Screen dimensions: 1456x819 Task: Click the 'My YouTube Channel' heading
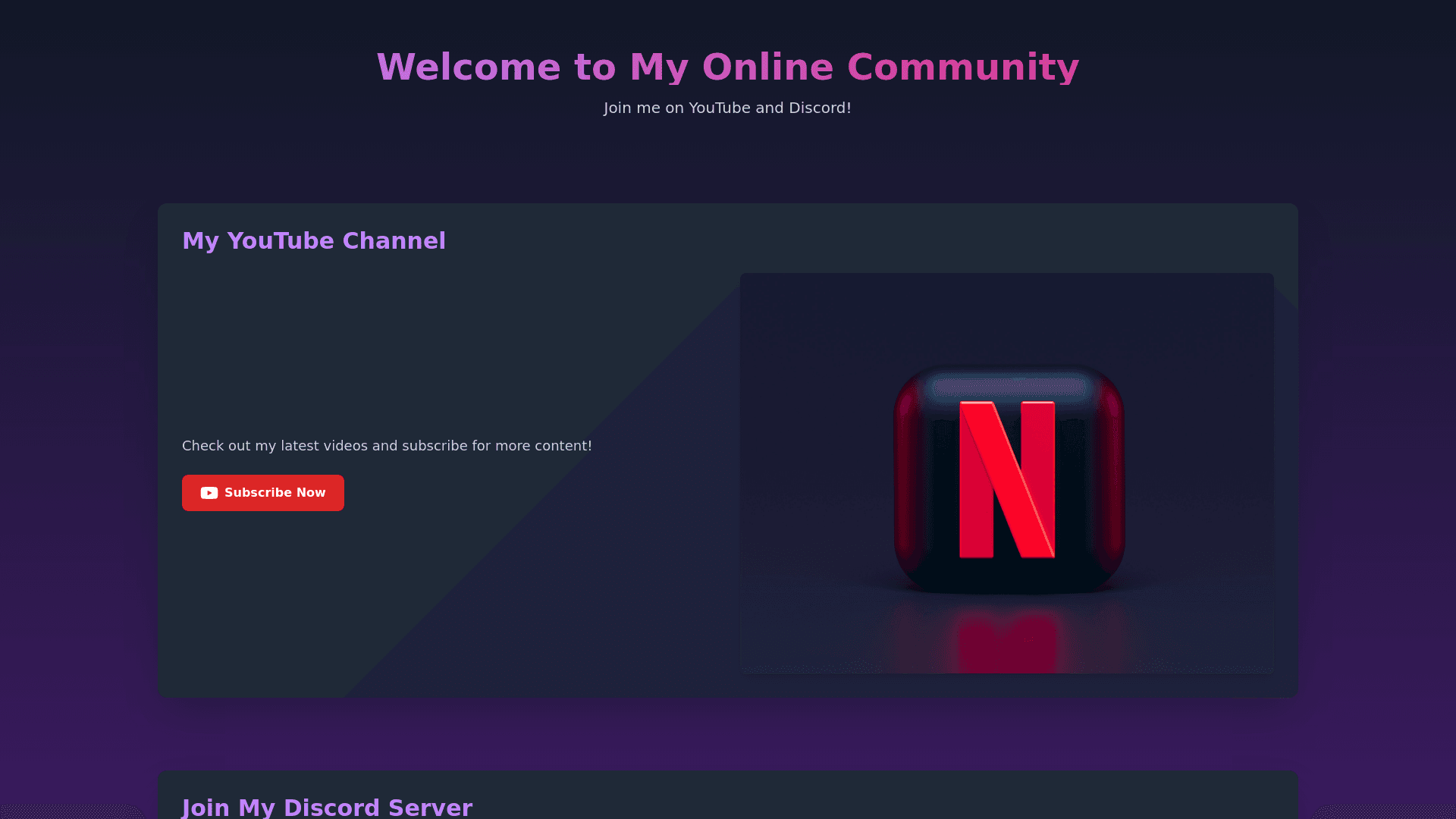(x=314, y=240)
